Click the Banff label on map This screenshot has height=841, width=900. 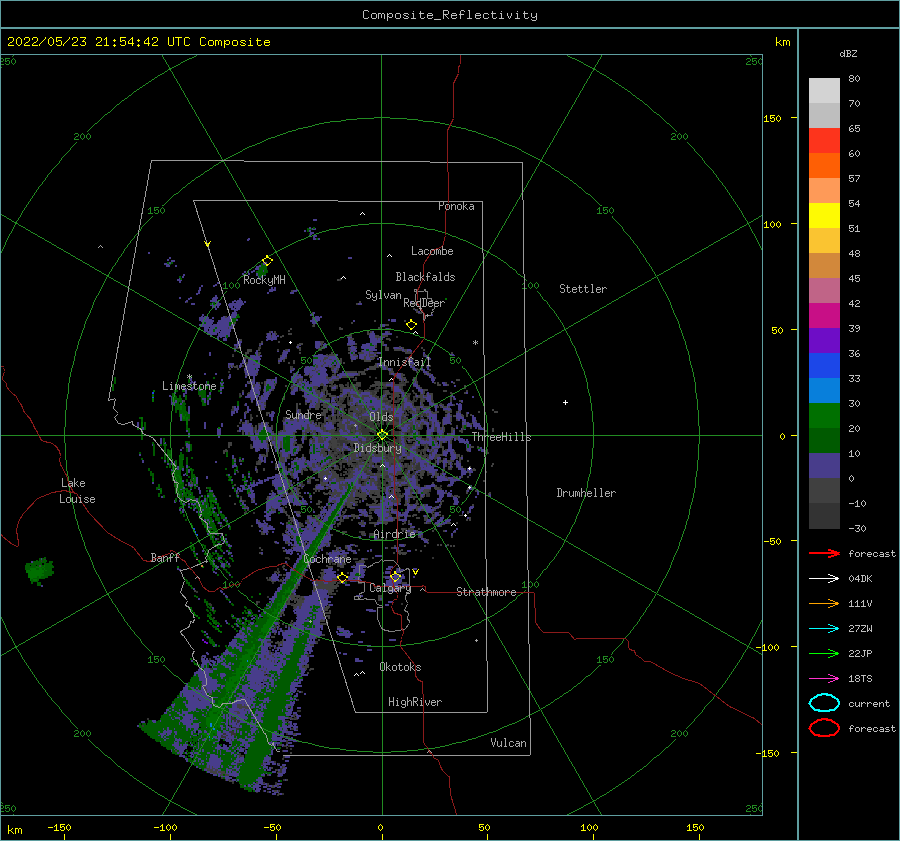point(165,557)
